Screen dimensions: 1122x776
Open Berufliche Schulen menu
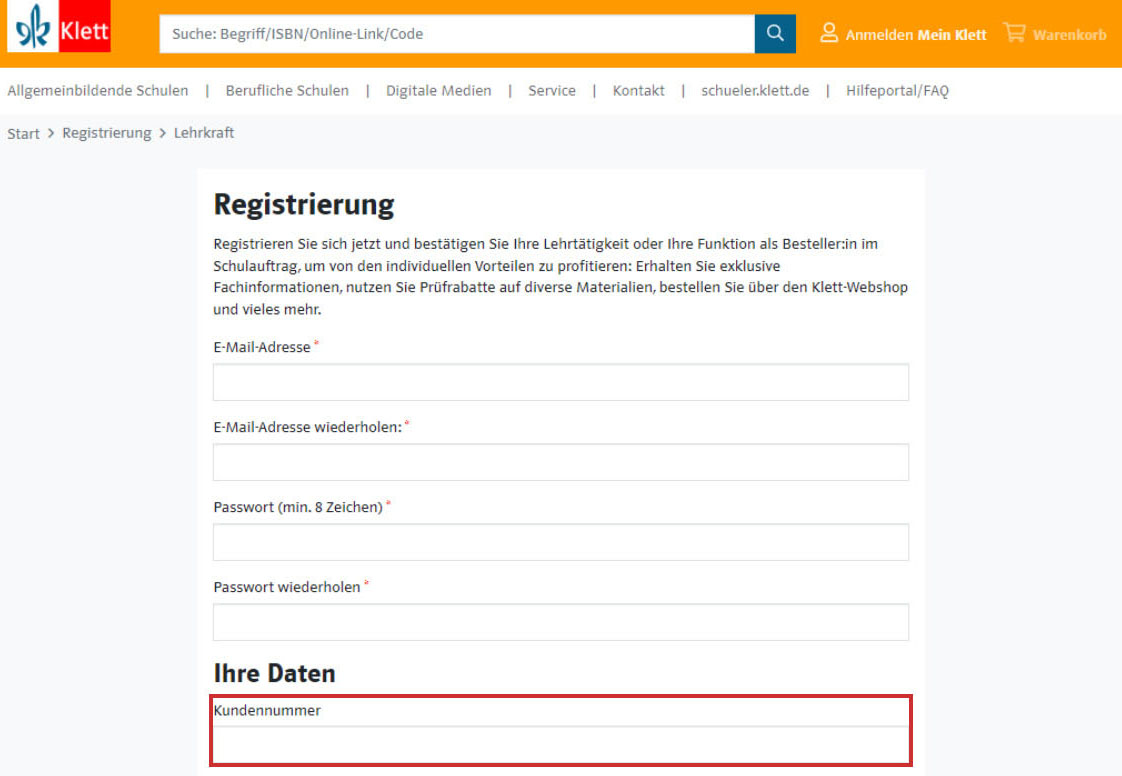click(x=287, y=91)
